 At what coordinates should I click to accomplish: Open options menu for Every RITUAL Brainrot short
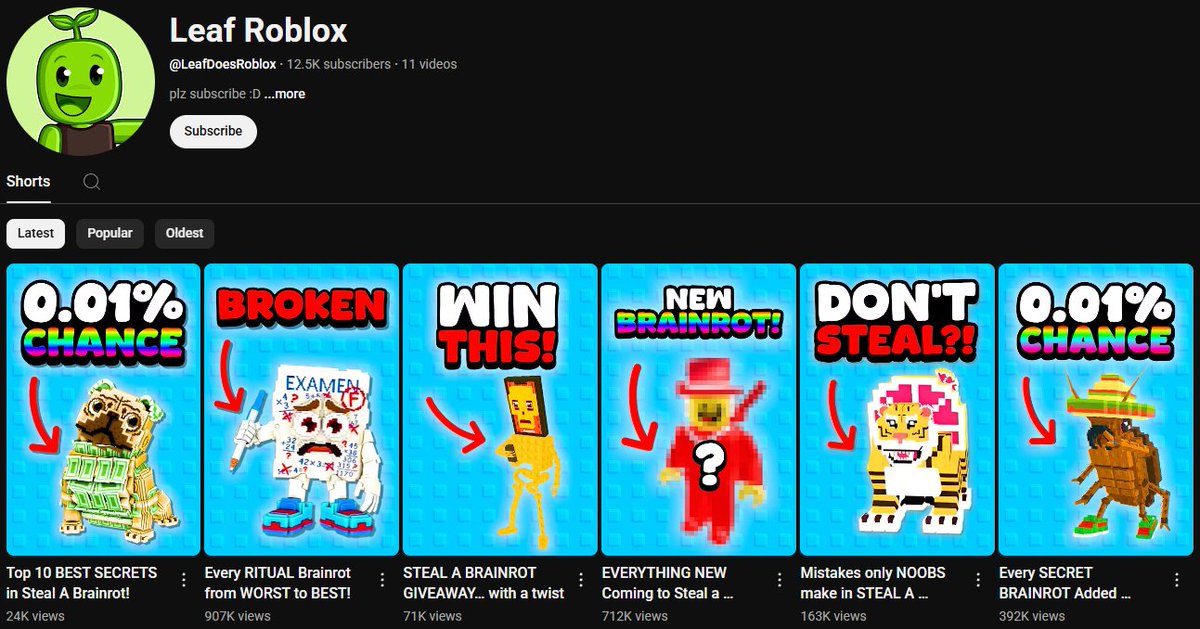point(382,580)
